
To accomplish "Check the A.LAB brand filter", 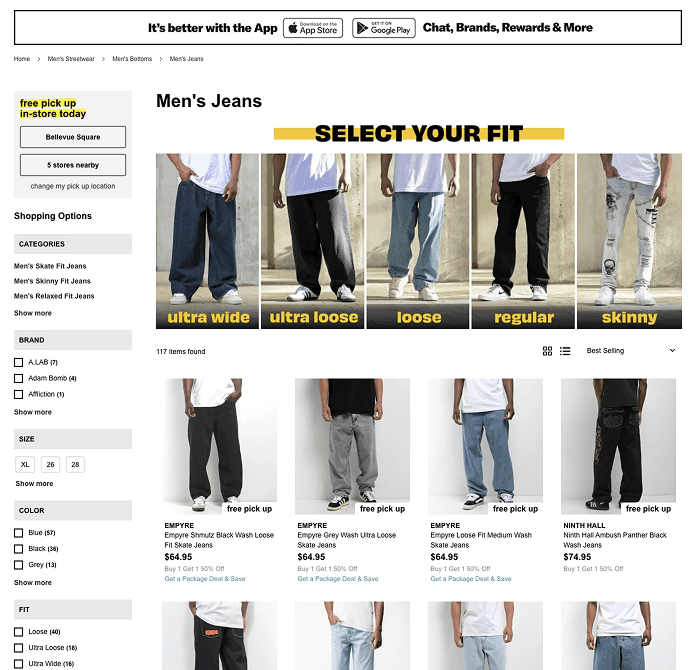I will [19, 362].
